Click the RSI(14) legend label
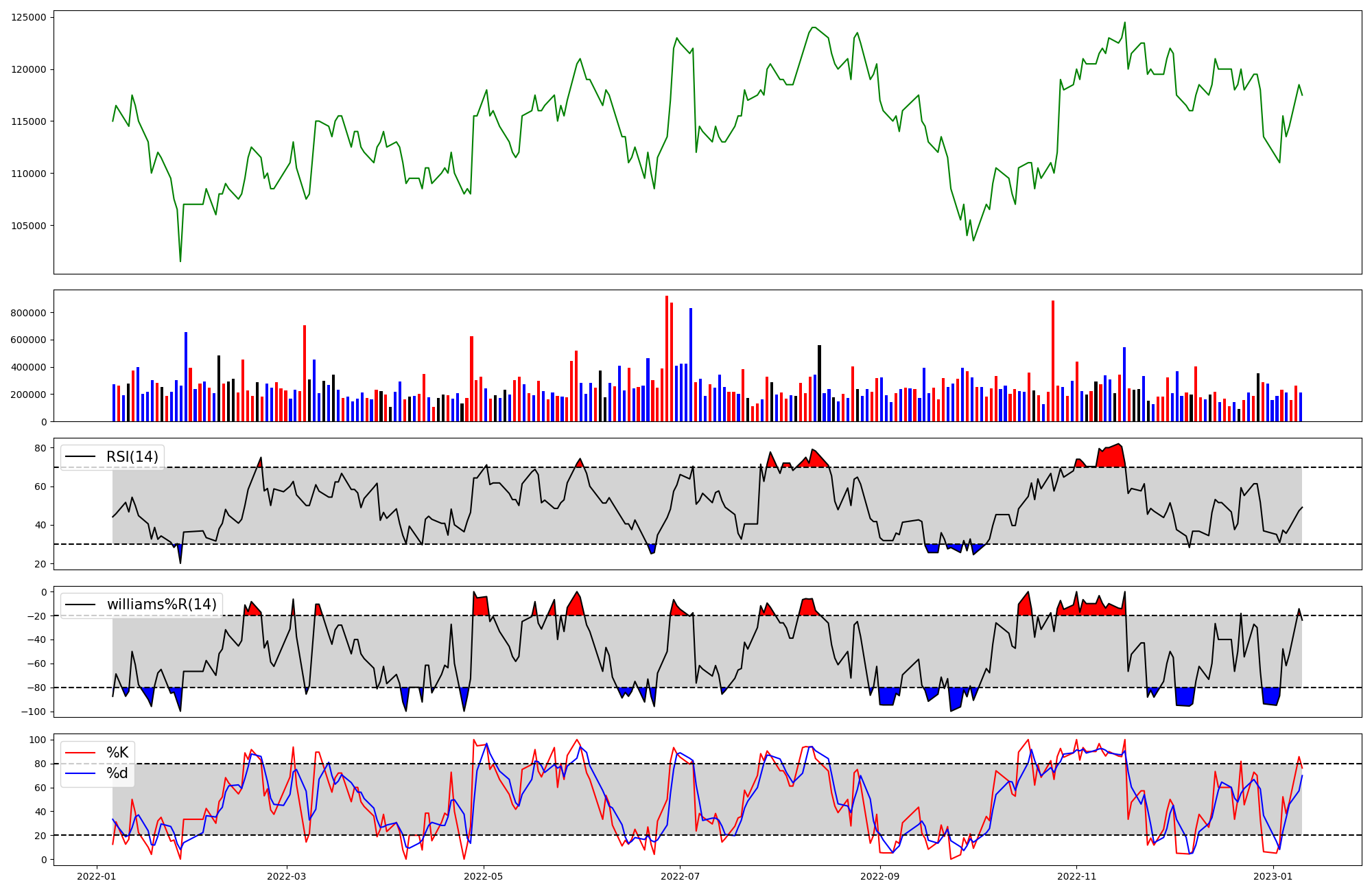Viewport: 1372px width, 892px height. coord(132,457)
